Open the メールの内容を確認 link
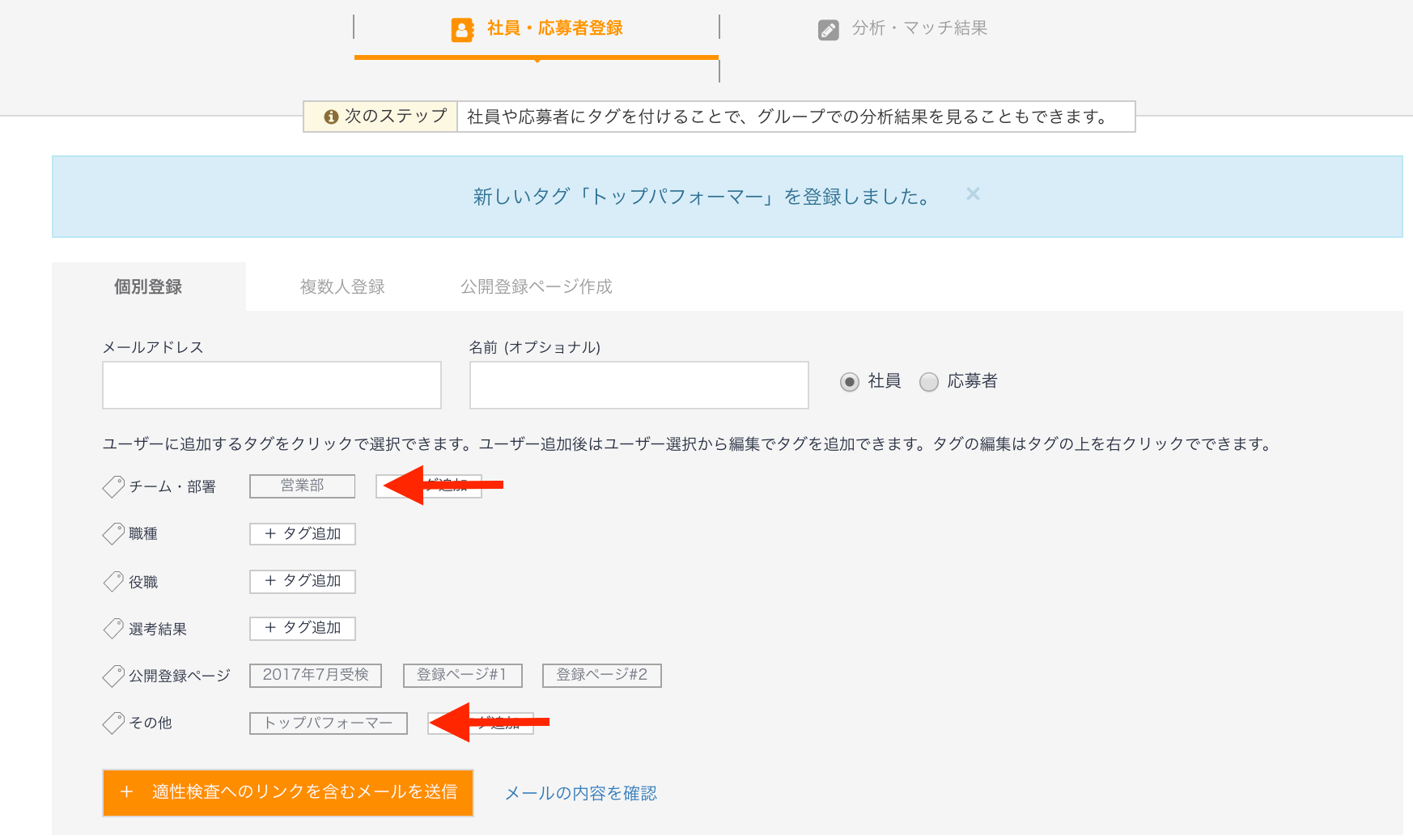Image resolution: width=1413 pixels, height=840 pixels. pyautogui.click(x=580, y=793)
